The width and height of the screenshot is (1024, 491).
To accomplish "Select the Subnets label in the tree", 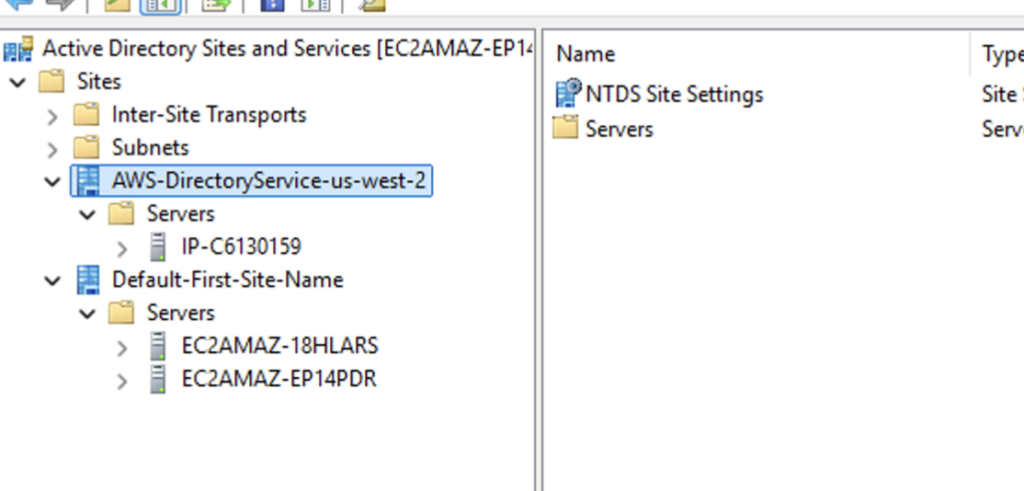I will (150, 148).
